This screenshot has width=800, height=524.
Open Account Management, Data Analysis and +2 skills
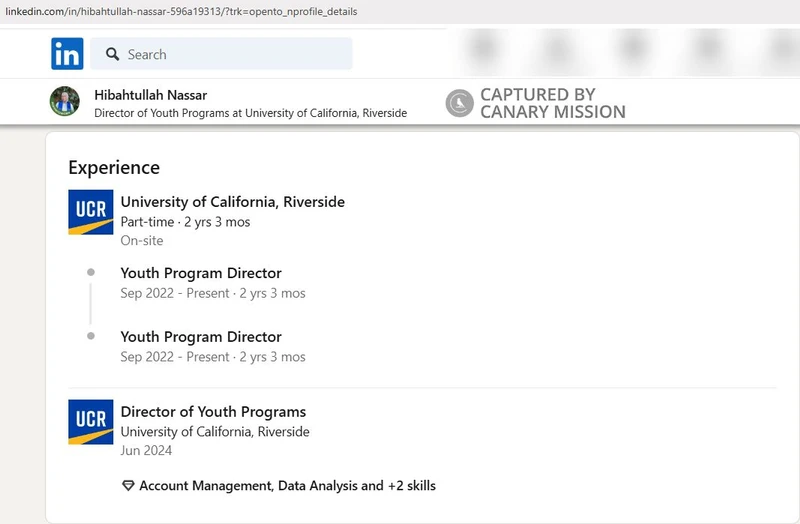(x=287, y=486)
